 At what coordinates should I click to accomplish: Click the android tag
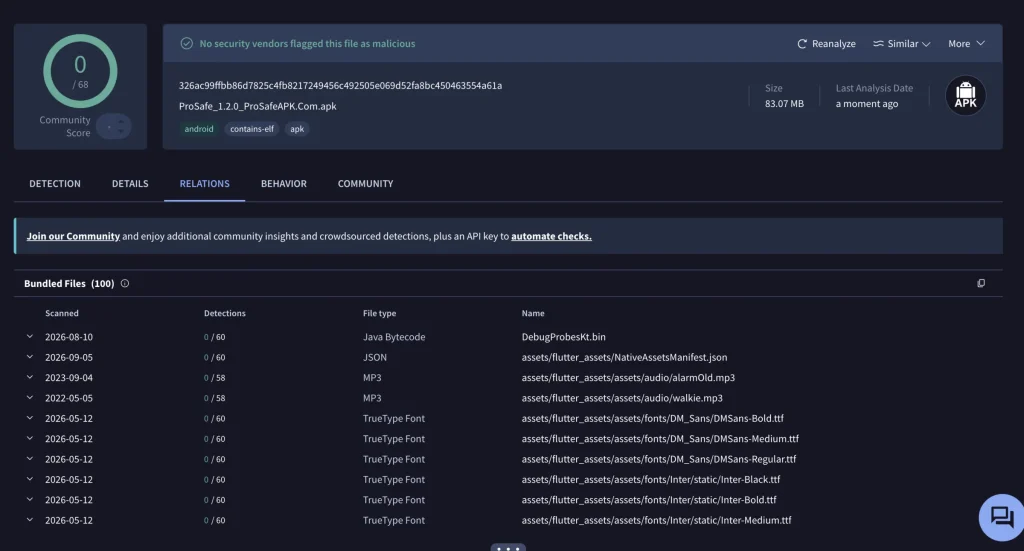pos(199,129)
